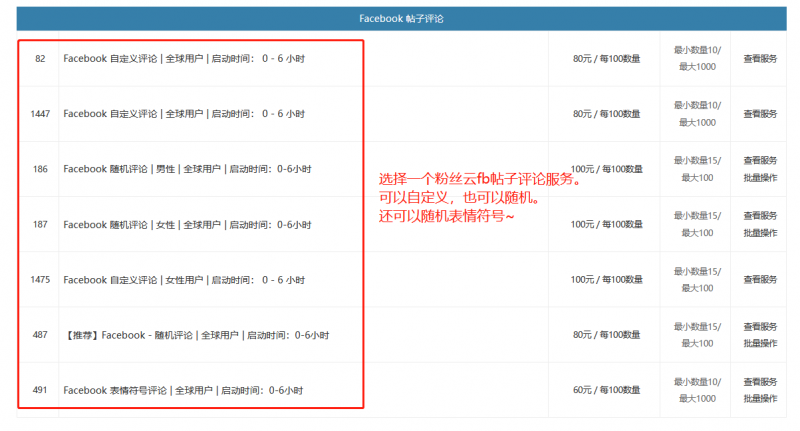Click 最小数量15/最大100 in row 1475
800x431 pixels.
[x=697, y=280]
